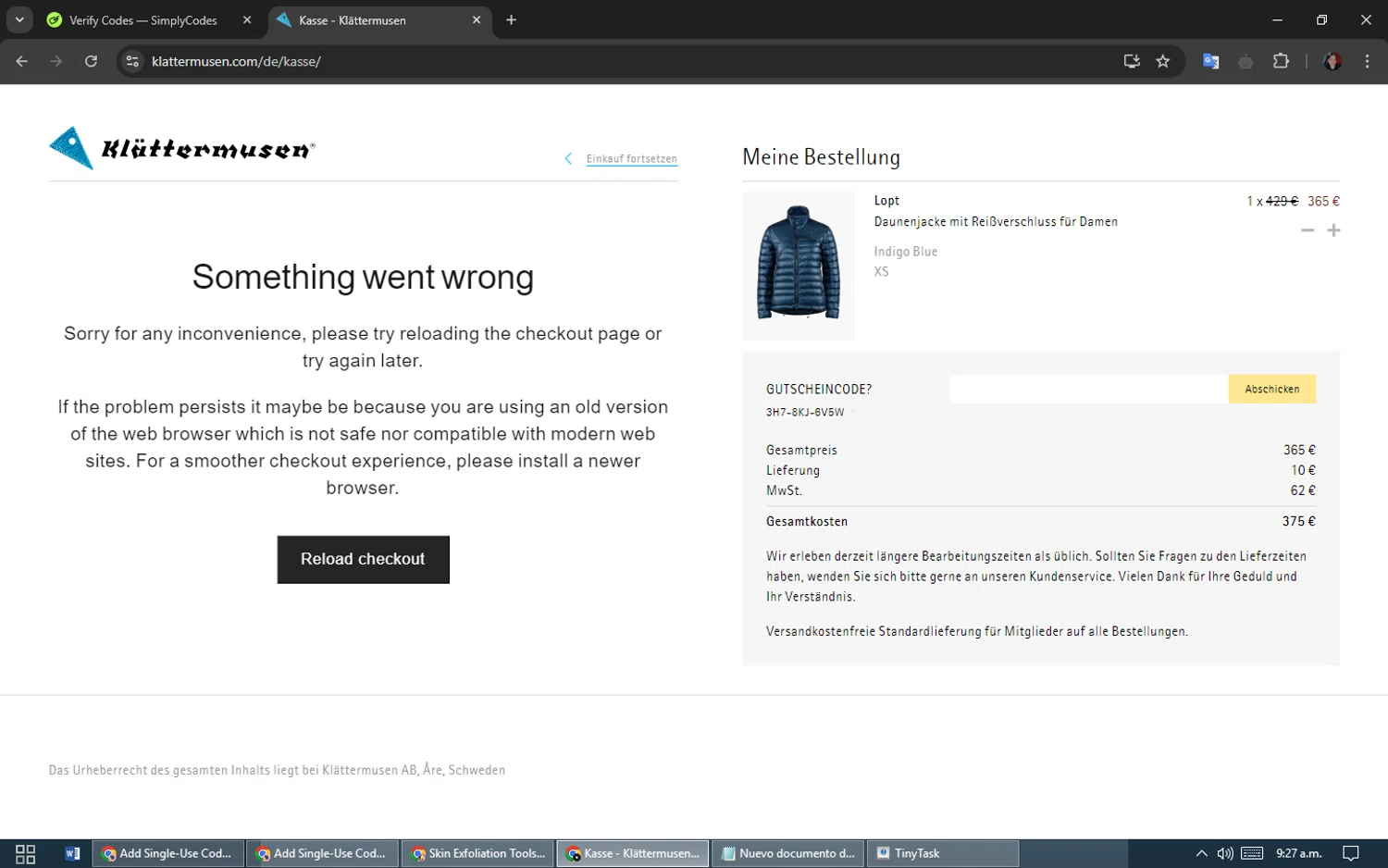Open a new browser tab
Screen dimensions: 1388x868
pyautogui.click(x=511, y=20)
